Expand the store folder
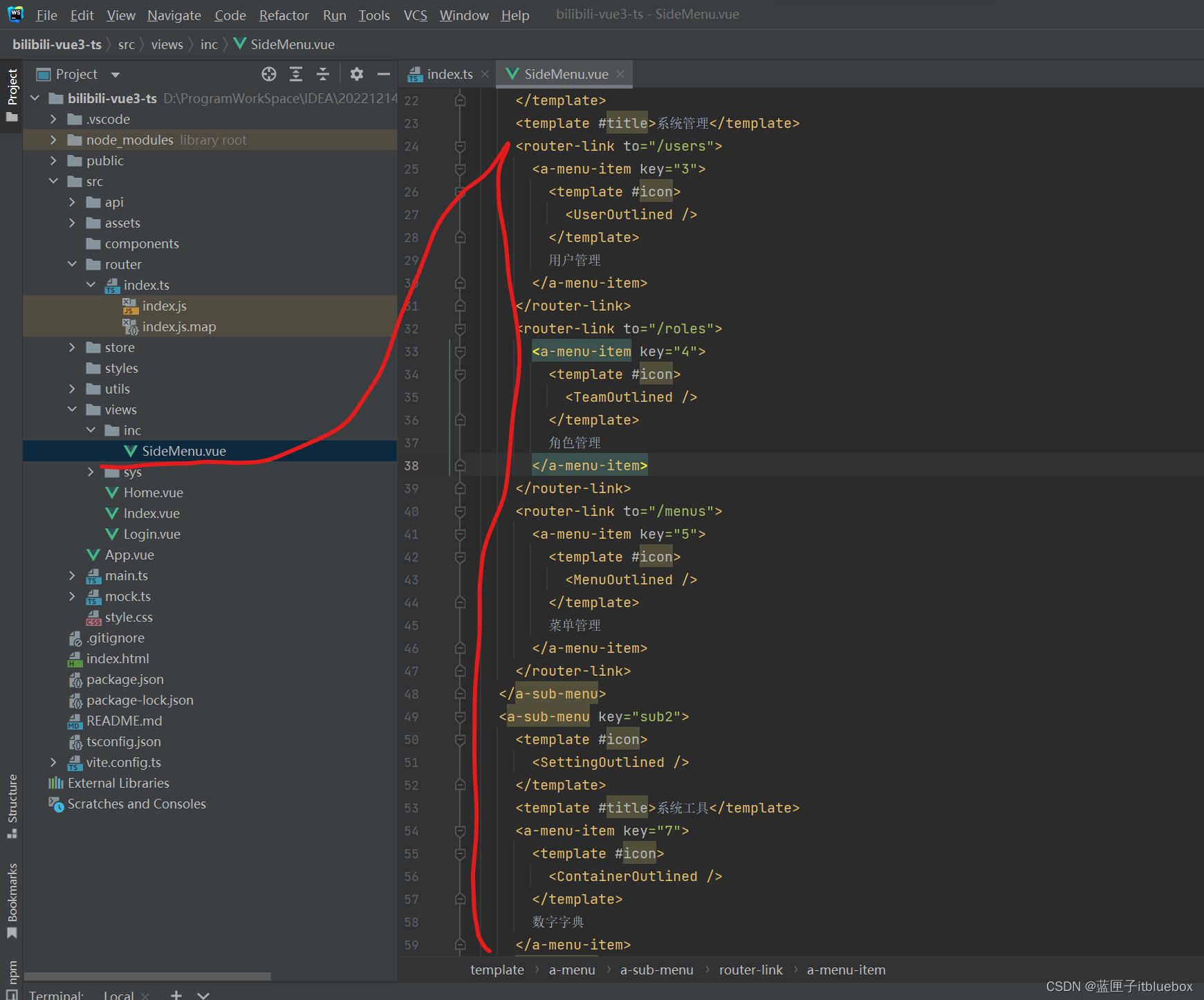 pyautogui.click(x=72, y=347)
